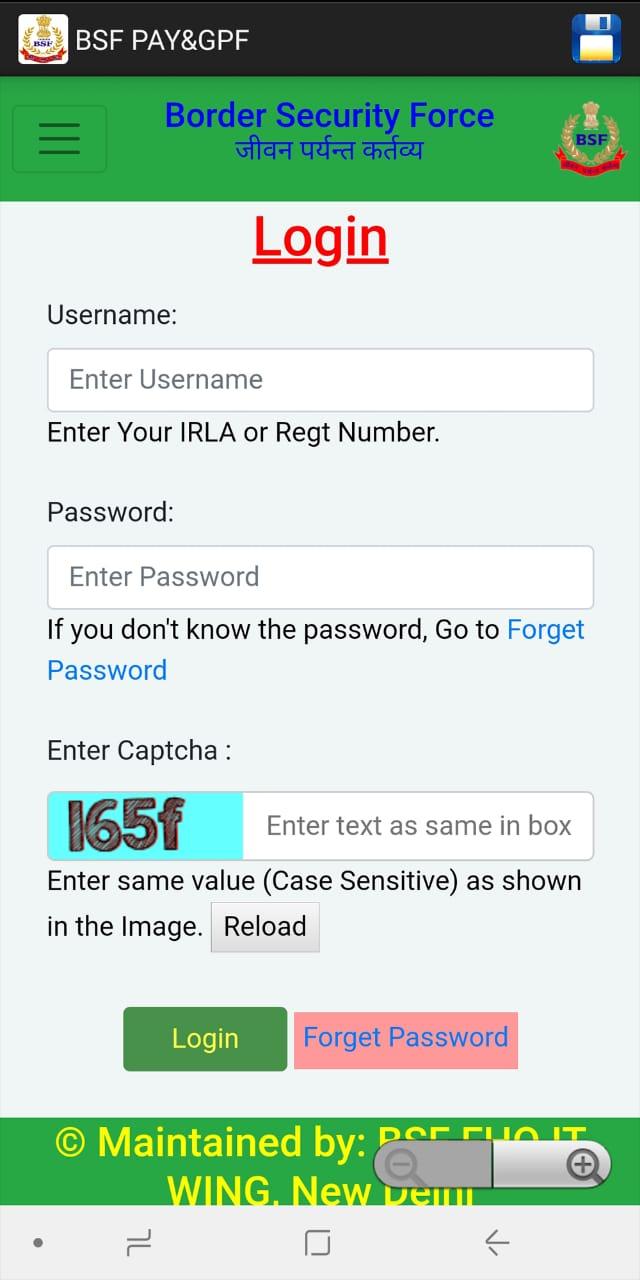The width and height of the screenshot is (640, 1280).
Task: Tap the captcha image I65f
Action: coord(145,826)
